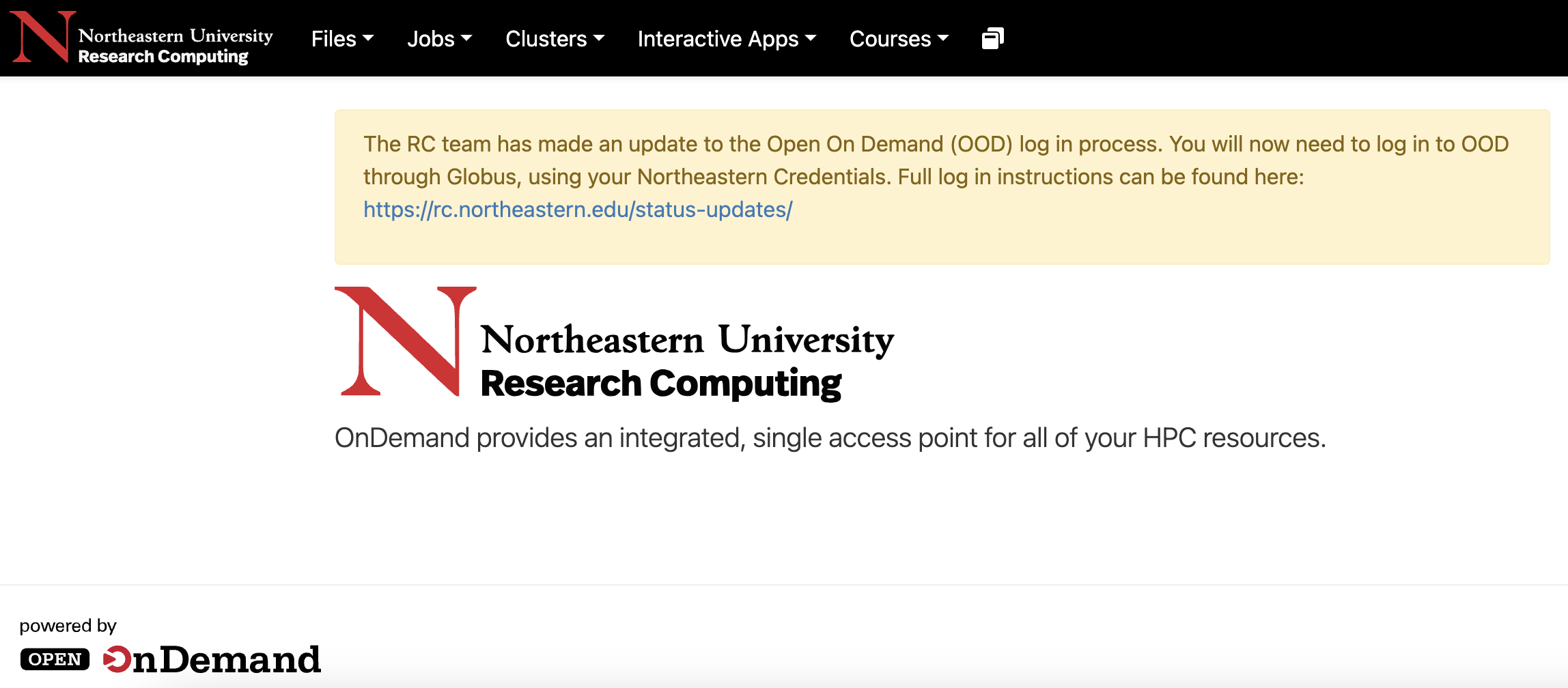Screen dimensions: 1568x688
Task: Open the Clusters menu
Action: coord(546,39)
